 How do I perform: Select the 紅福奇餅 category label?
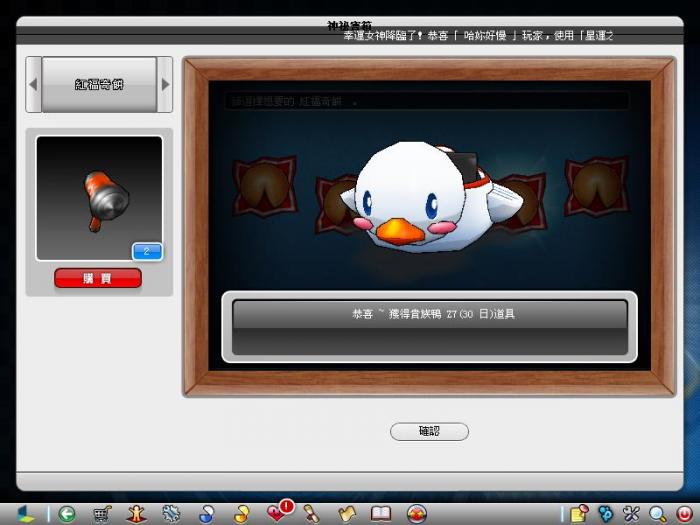[x=99, y=84]
